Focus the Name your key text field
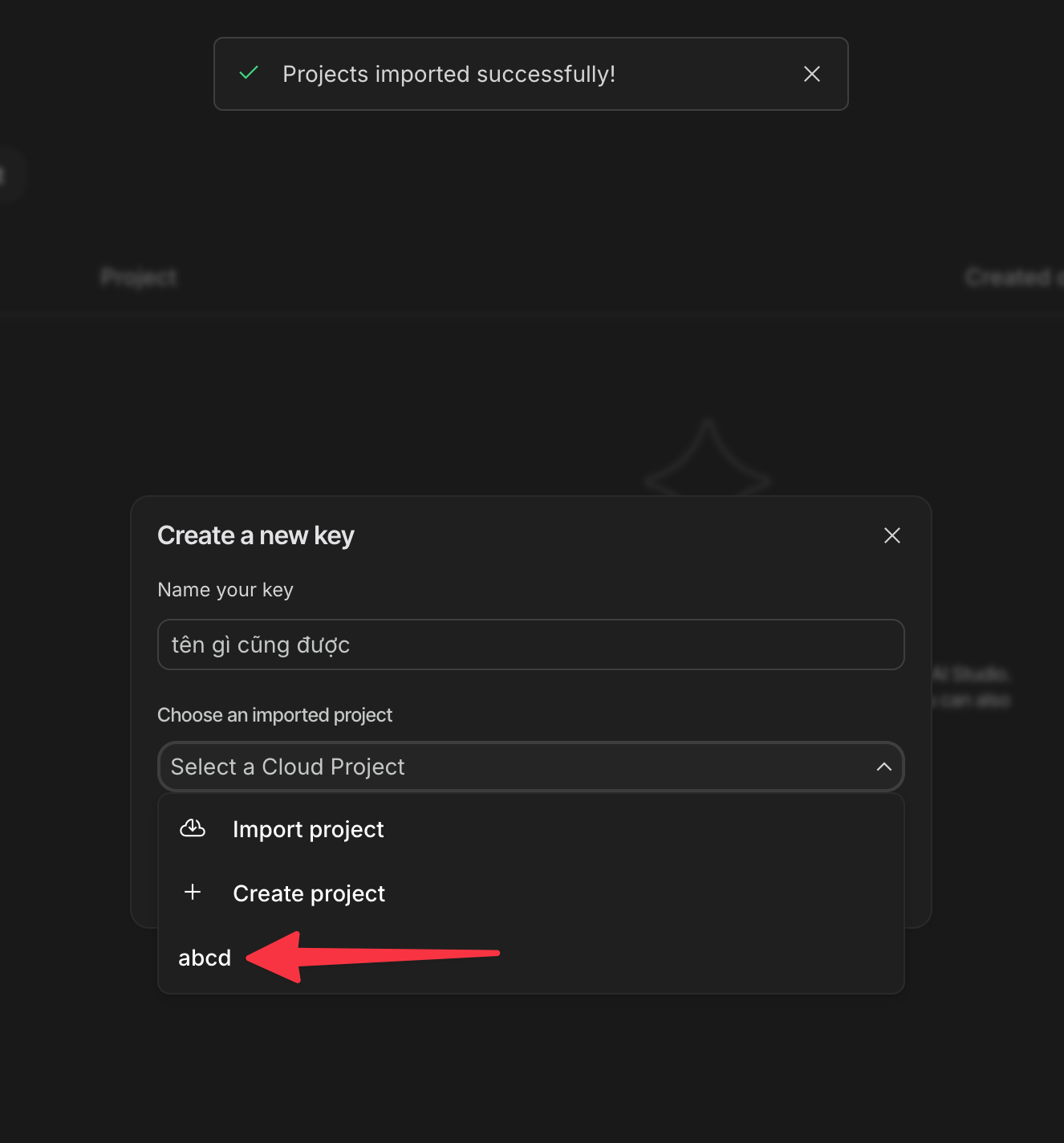1064x1143 pixels. tap(530, 645)
